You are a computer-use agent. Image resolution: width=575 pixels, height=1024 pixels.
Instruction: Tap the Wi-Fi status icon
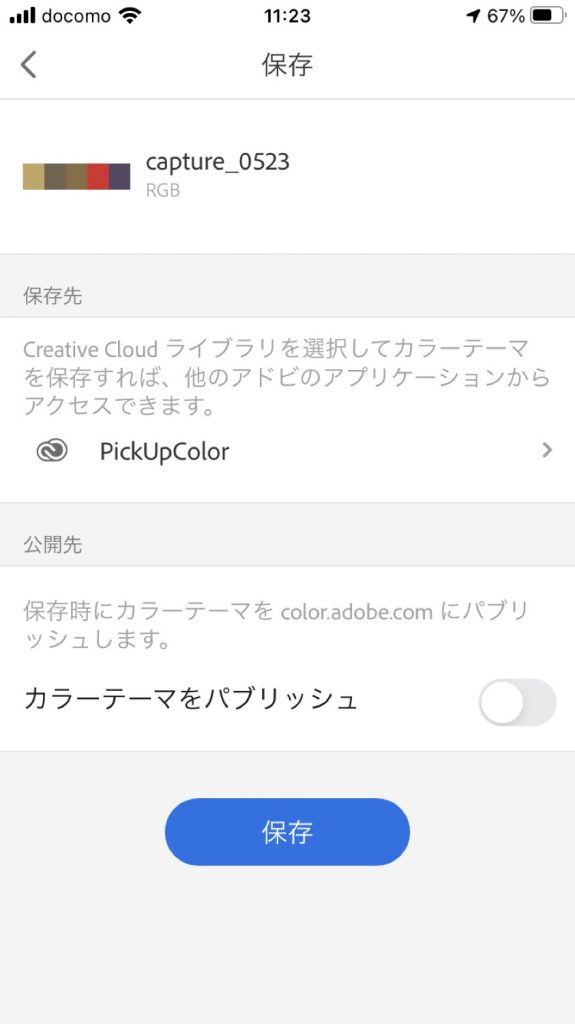pyautogui.click(x=131, y=16)
